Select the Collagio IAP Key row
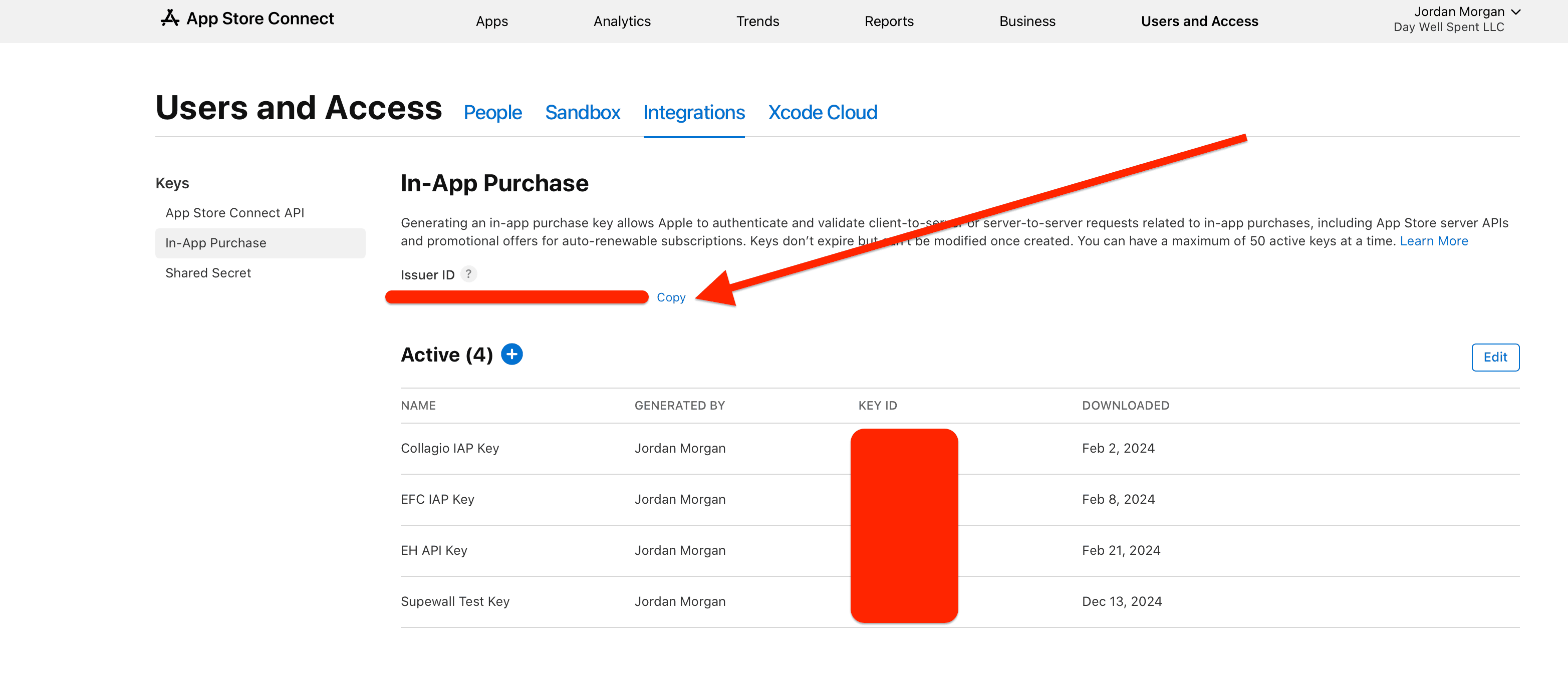This screenshot has height=682, width=1568. (449, 448)
